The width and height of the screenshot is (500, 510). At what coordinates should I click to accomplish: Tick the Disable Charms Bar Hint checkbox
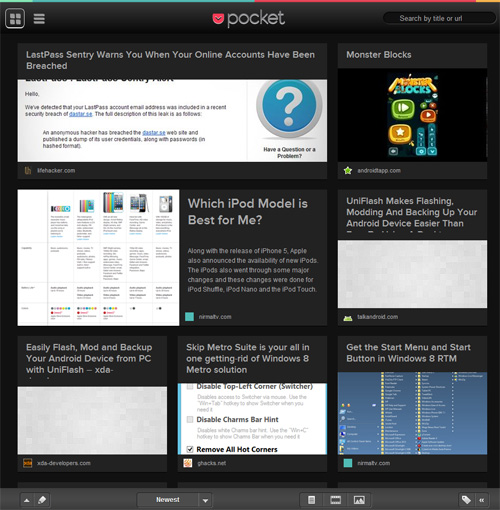(190, 419)
